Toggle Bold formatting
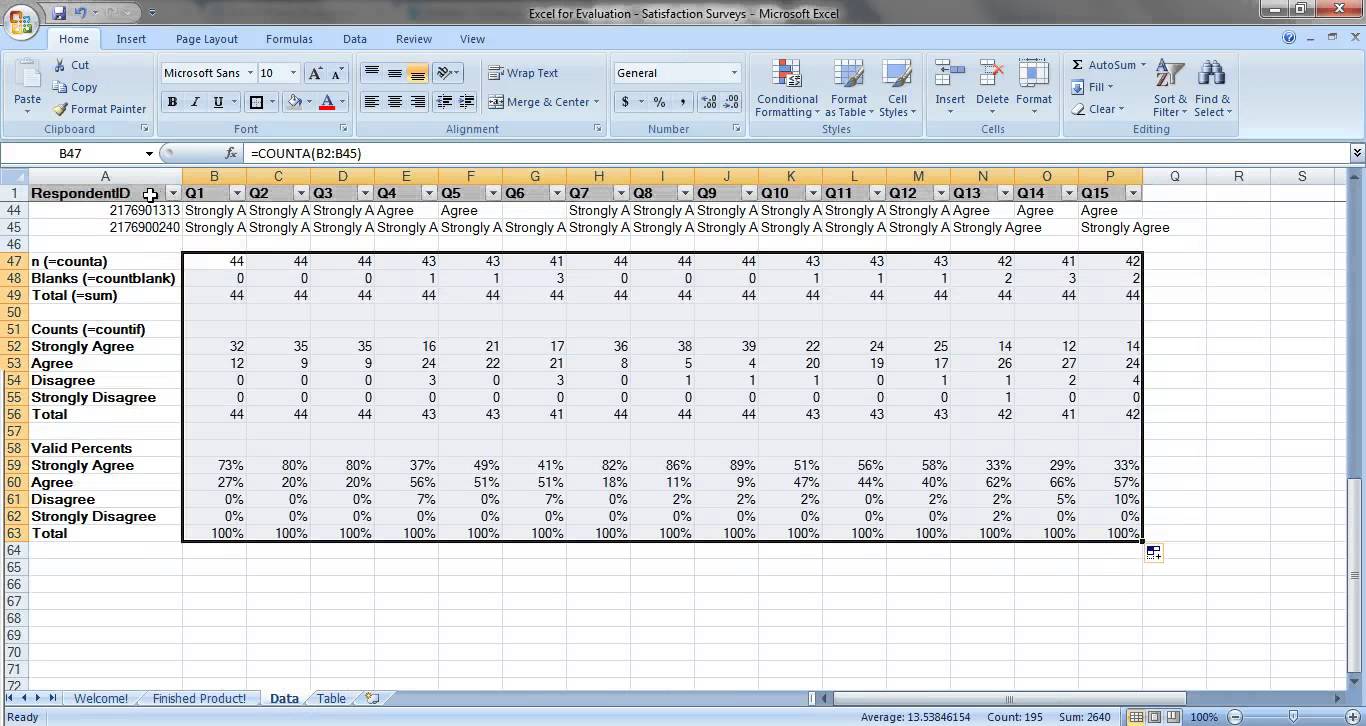Viewport: 1366px width, 726px height. (172, 102)
